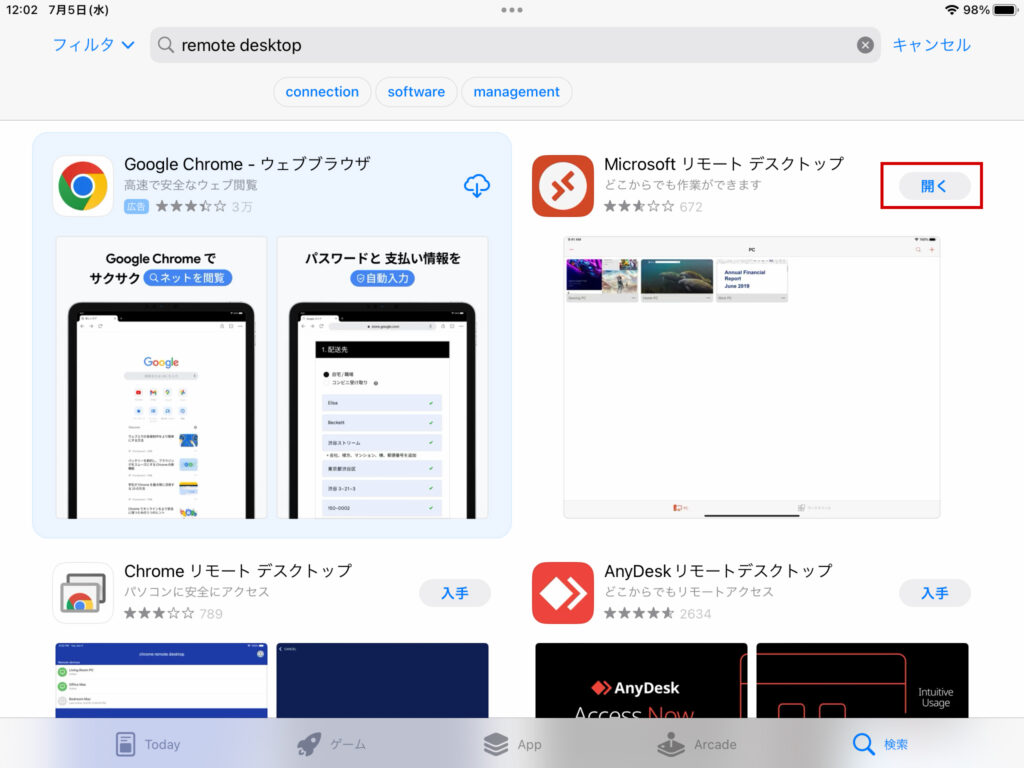Screen dimensions: 1024x768
Task: Tap the stacked-squares icon on the App tab
Action: (497, 744)
